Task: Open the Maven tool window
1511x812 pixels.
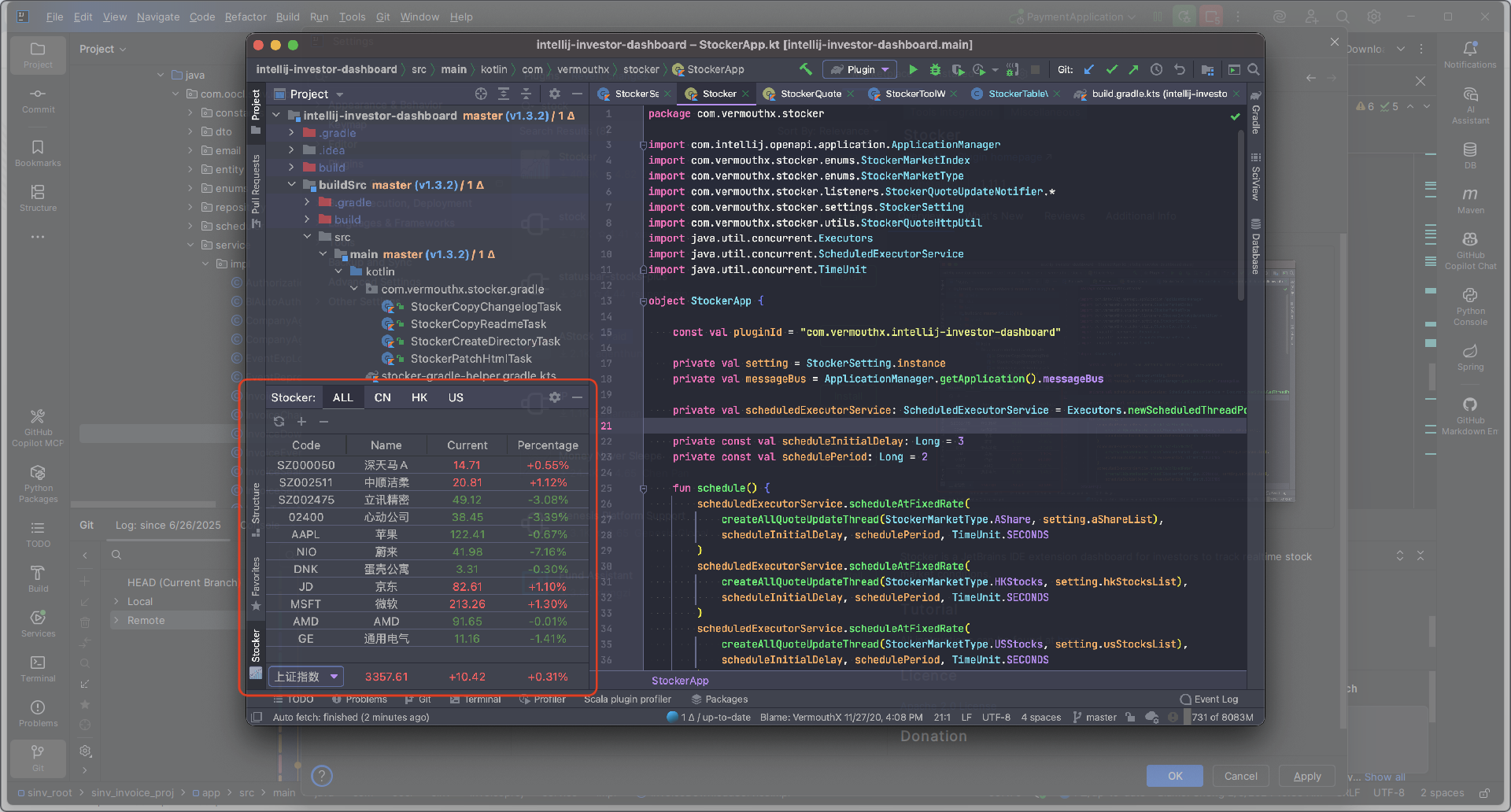Action: (1470, 201)
